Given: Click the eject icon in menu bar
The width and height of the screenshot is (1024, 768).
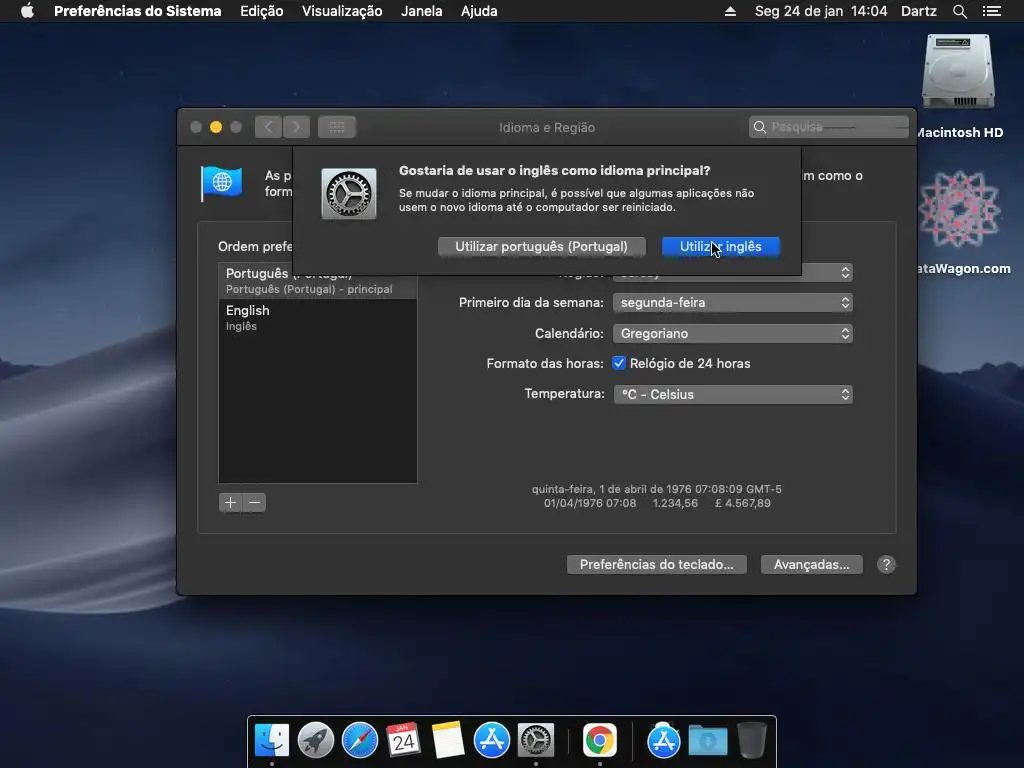Looking at the screenshot, I should pyautogui.click(x=730, y=11).
